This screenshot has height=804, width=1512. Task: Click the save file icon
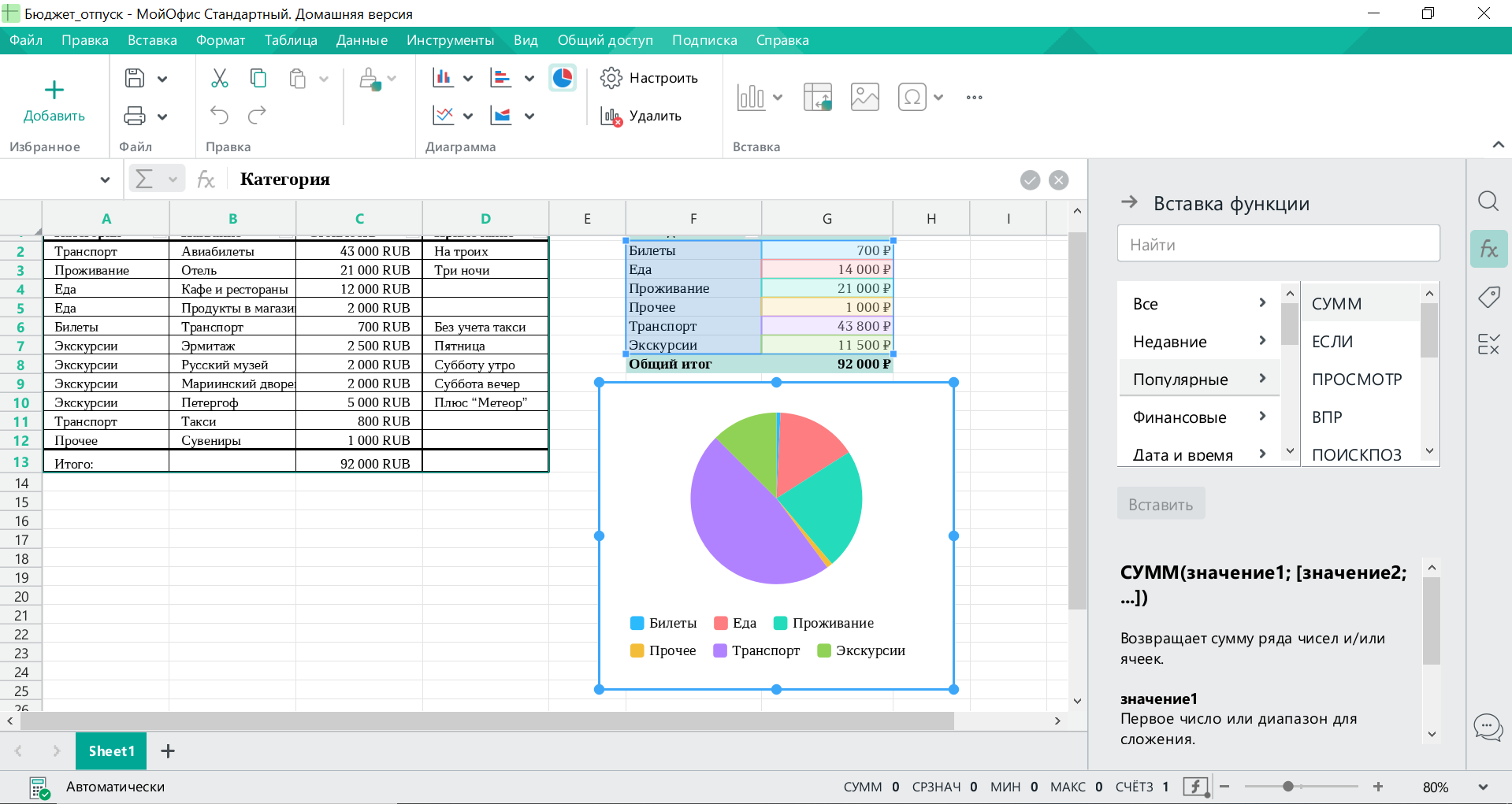pos(135,78)
